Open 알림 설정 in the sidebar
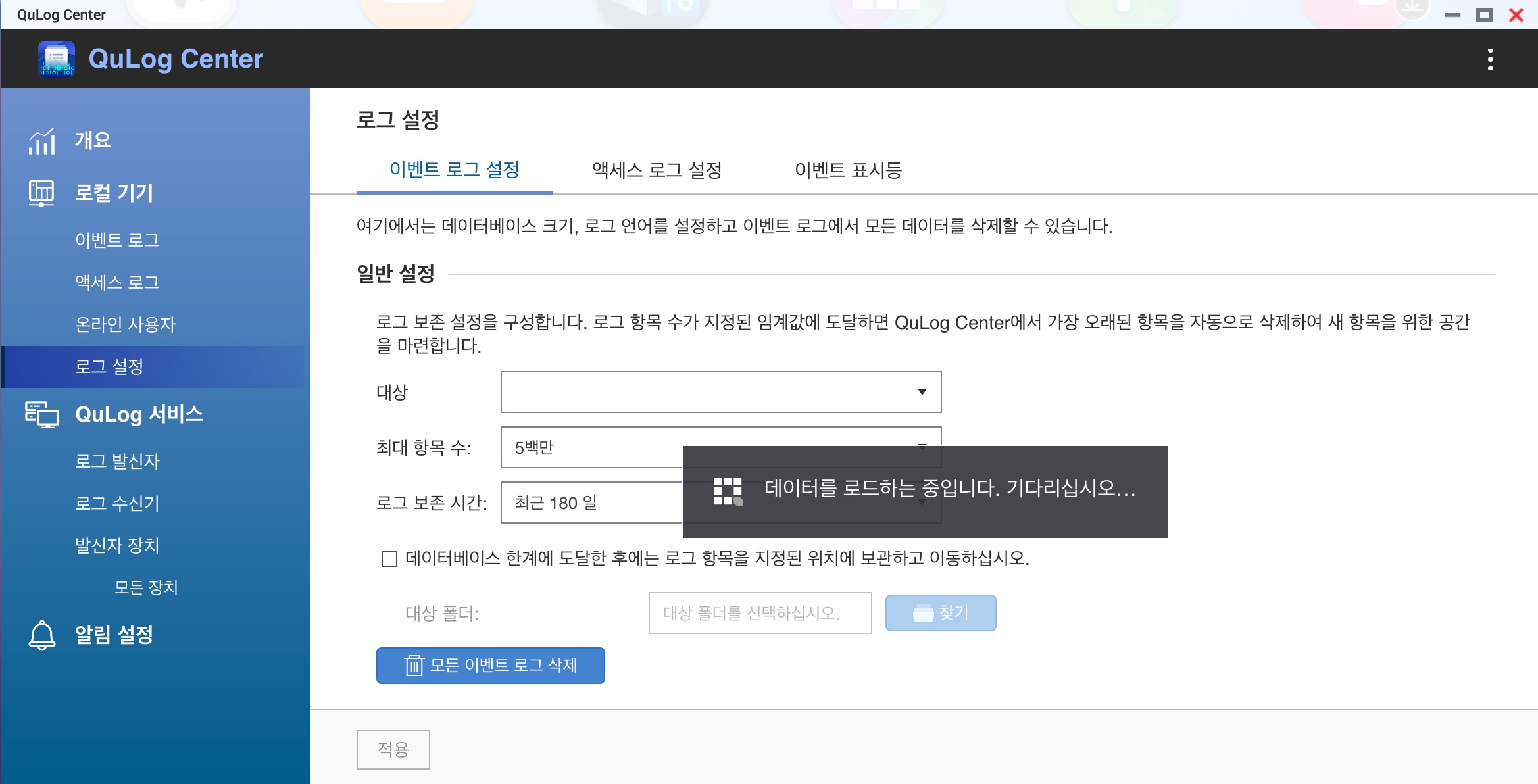Viewport: 1538px width, 784px height. click(114, 635)
